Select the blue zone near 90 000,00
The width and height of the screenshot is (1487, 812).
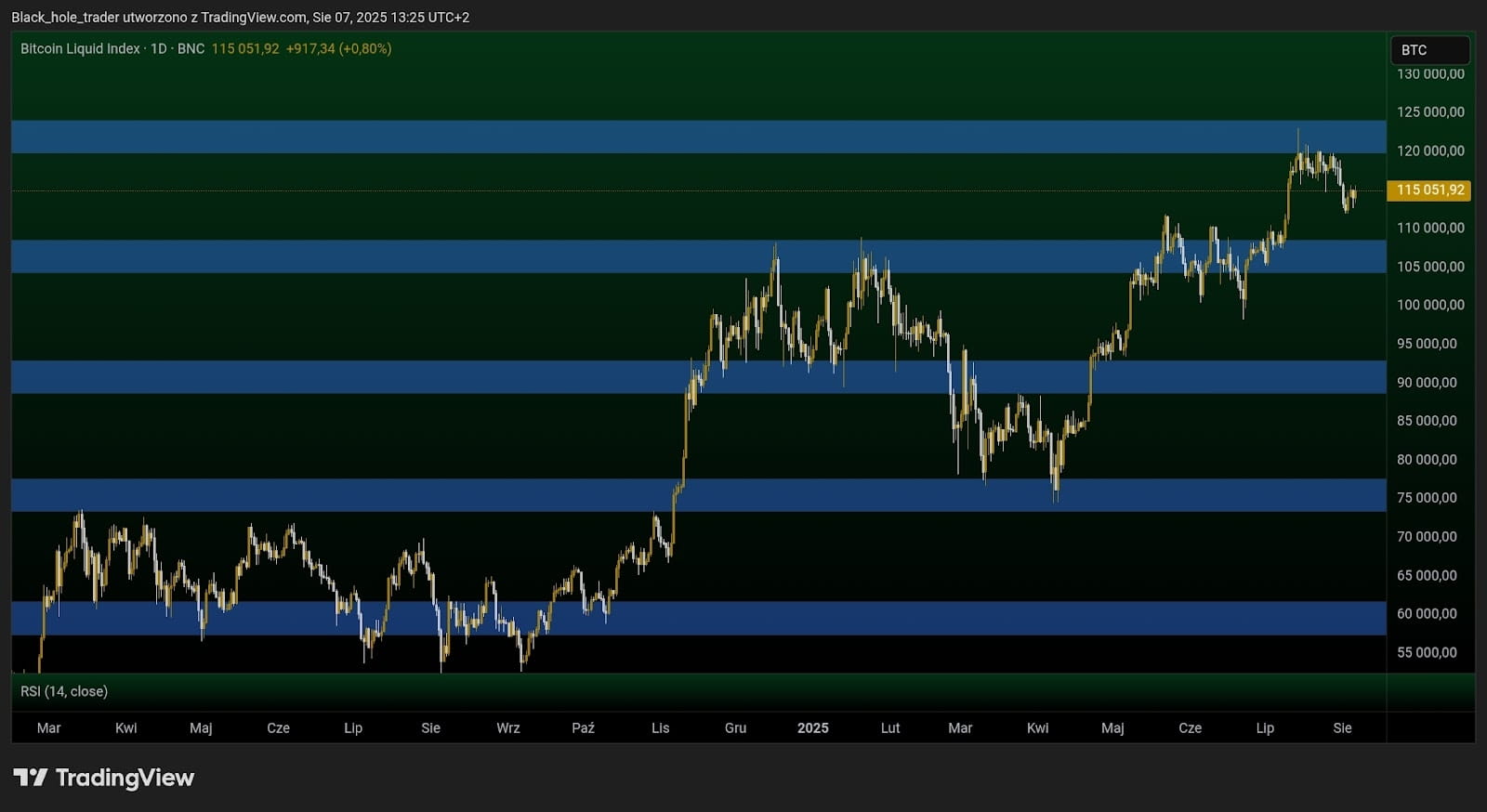(699, 377)
